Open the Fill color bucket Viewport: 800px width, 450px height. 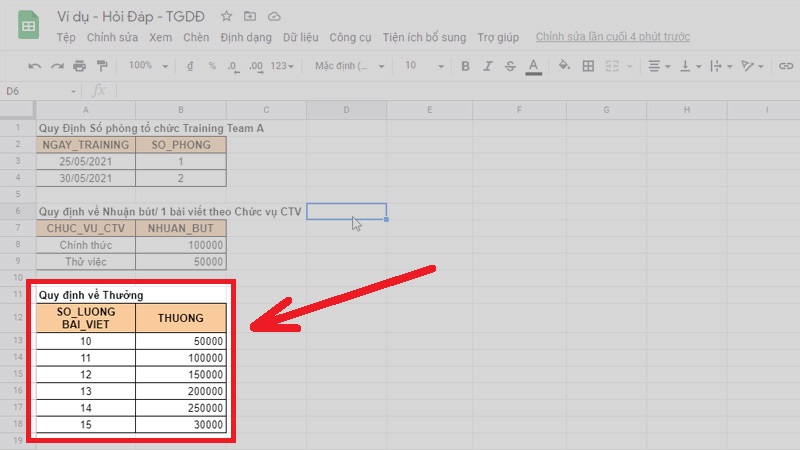[x=563, y=66]
